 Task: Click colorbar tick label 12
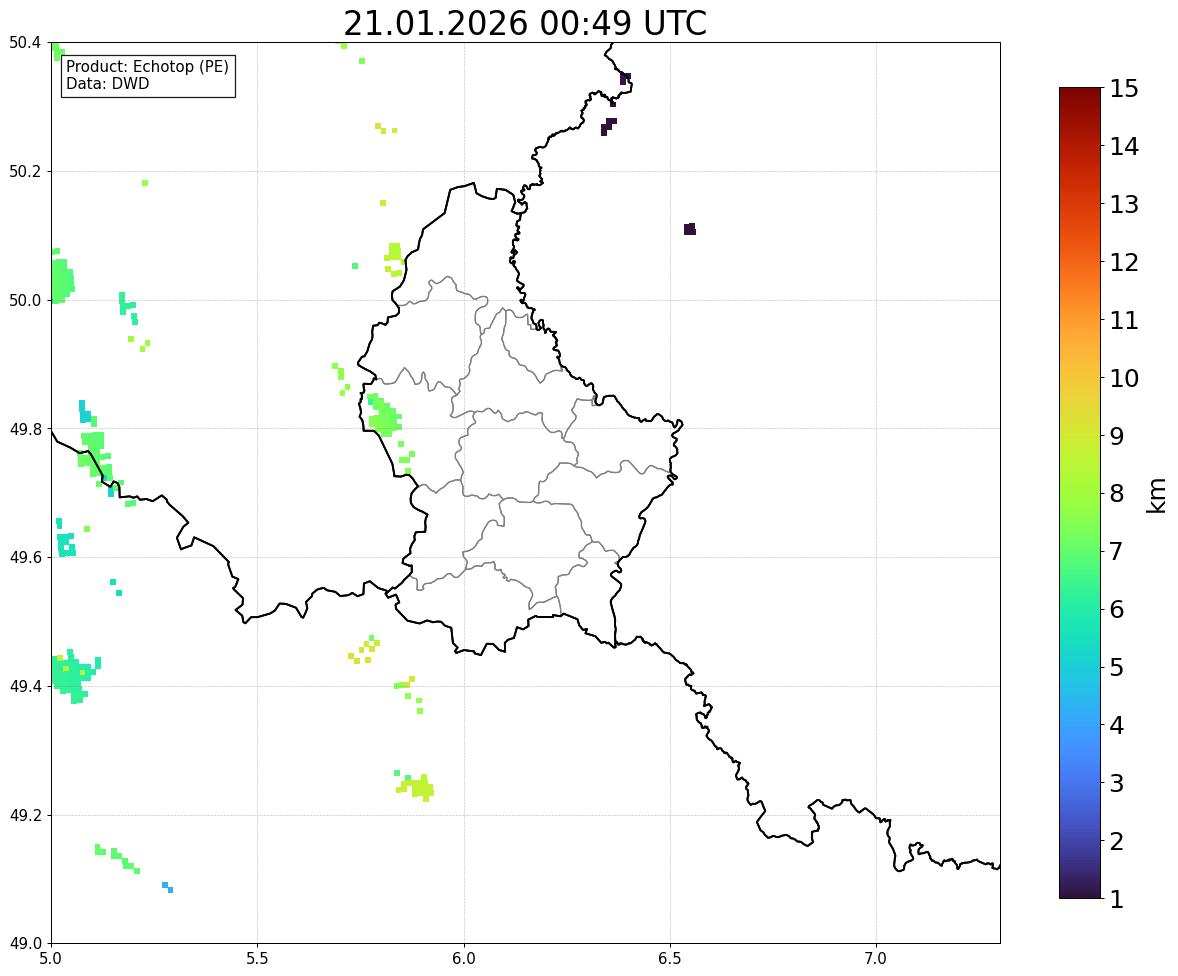[1124, 262]
